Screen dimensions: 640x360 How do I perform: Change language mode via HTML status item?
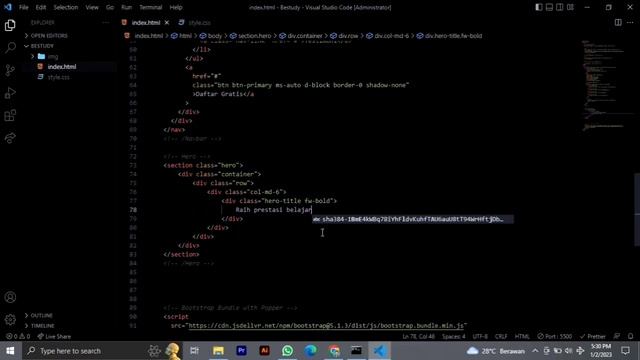(x=522, y=336)
